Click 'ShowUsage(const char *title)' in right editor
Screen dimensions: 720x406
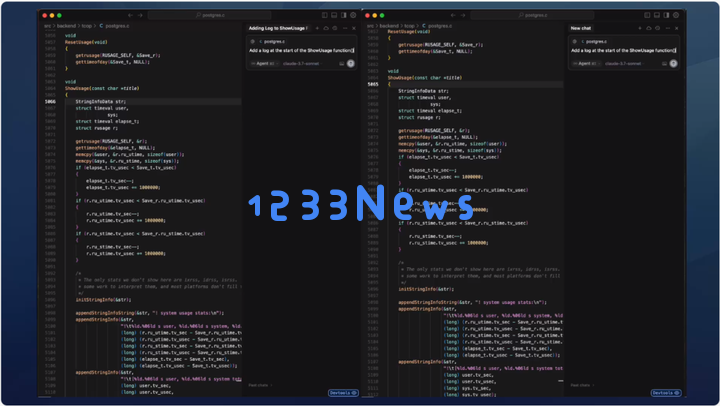tap(425, 78)
